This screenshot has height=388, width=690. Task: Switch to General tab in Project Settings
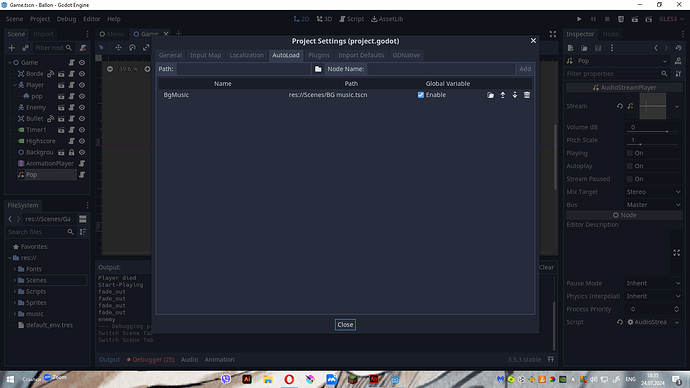(x=170, y=55)
